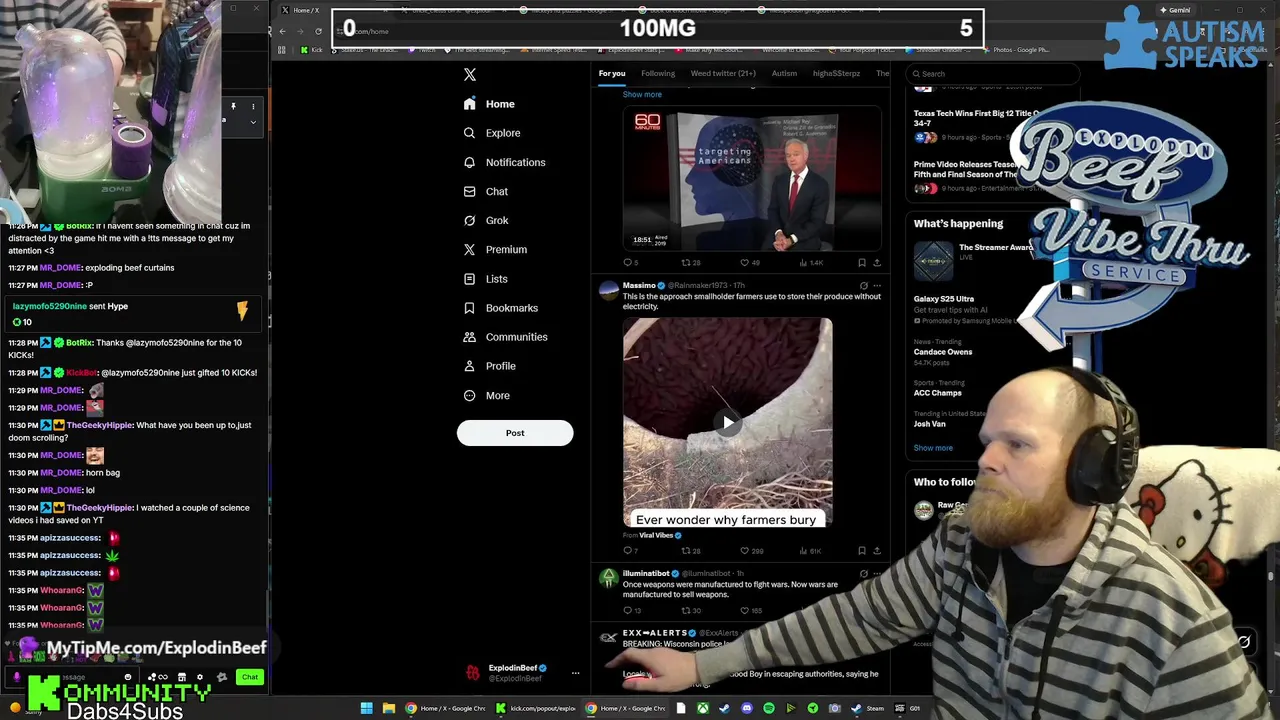Screen dimensions: 1280x720
Task: Share Massimo's farmers post
Action: click(877, 551)
